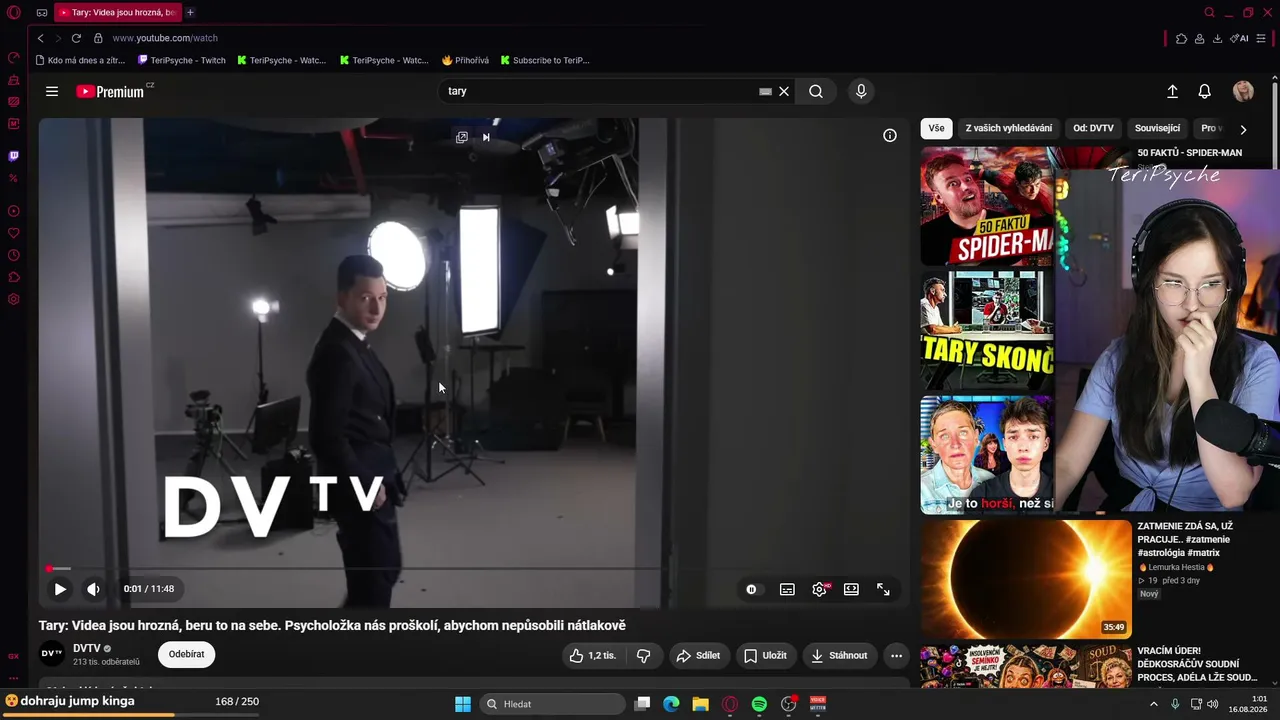Viewport: 1280px width, 720px height.
Task: Enter fullscreen video mode
Action: pos(883,589)
